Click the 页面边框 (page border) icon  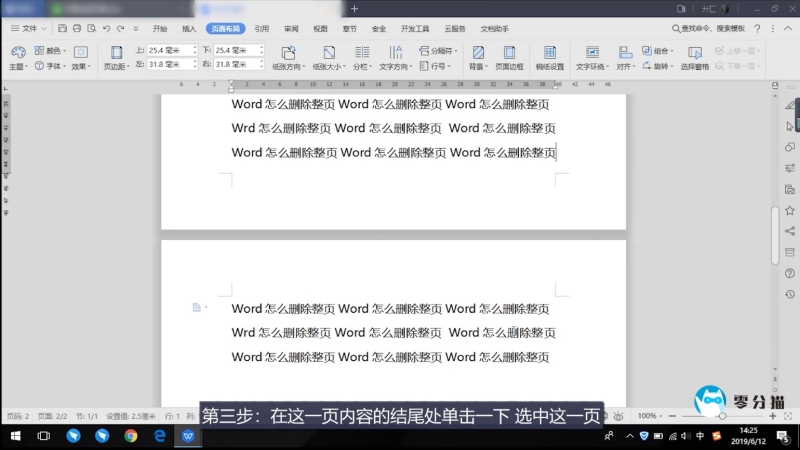coord(510,56)
